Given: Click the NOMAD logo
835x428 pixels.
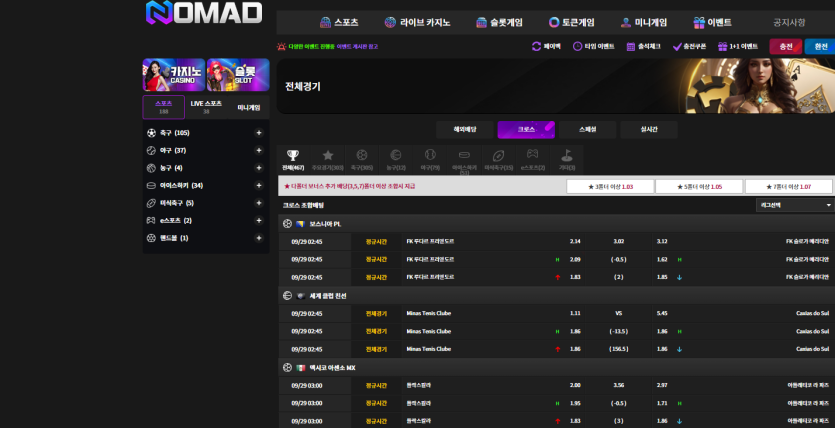Looking at the screenshot, I should (204, 14).
